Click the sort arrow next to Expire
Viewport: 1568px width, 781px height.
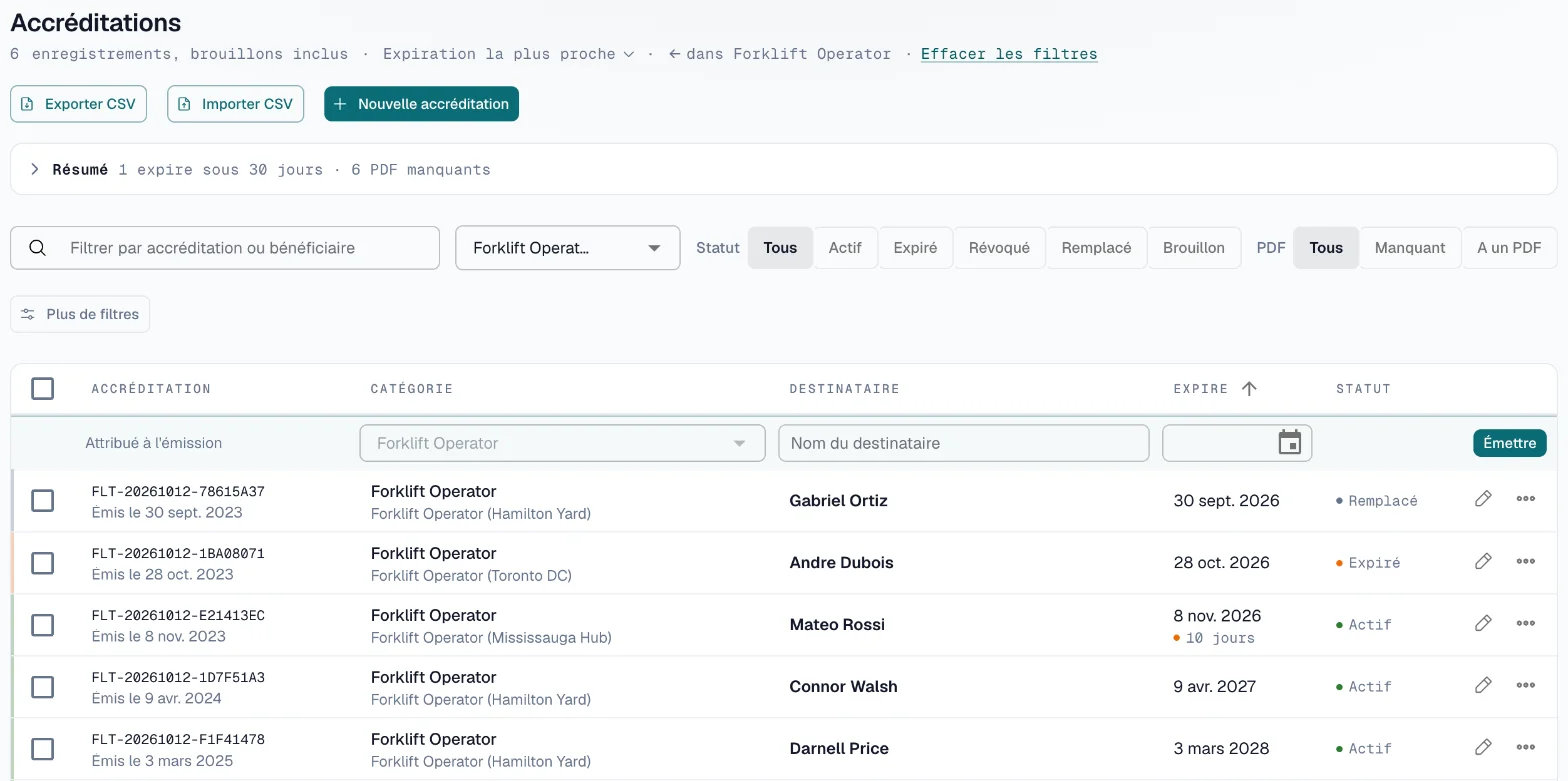(x=1249, y=389)
